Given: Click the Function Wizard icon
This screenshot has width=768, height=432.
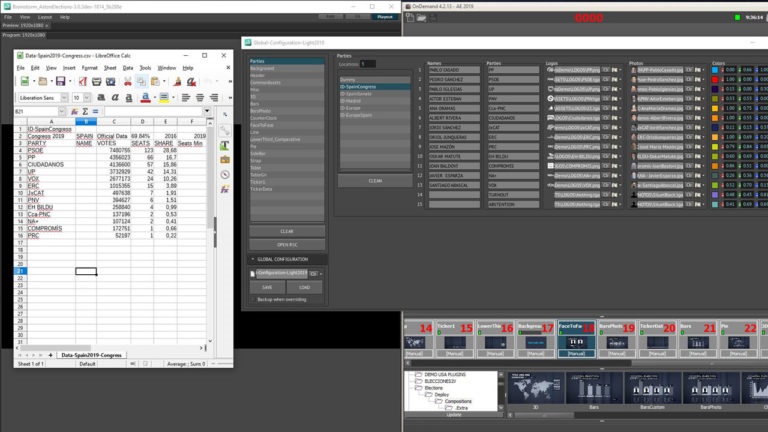Looking at the screenshot, I should pos(74,112).
